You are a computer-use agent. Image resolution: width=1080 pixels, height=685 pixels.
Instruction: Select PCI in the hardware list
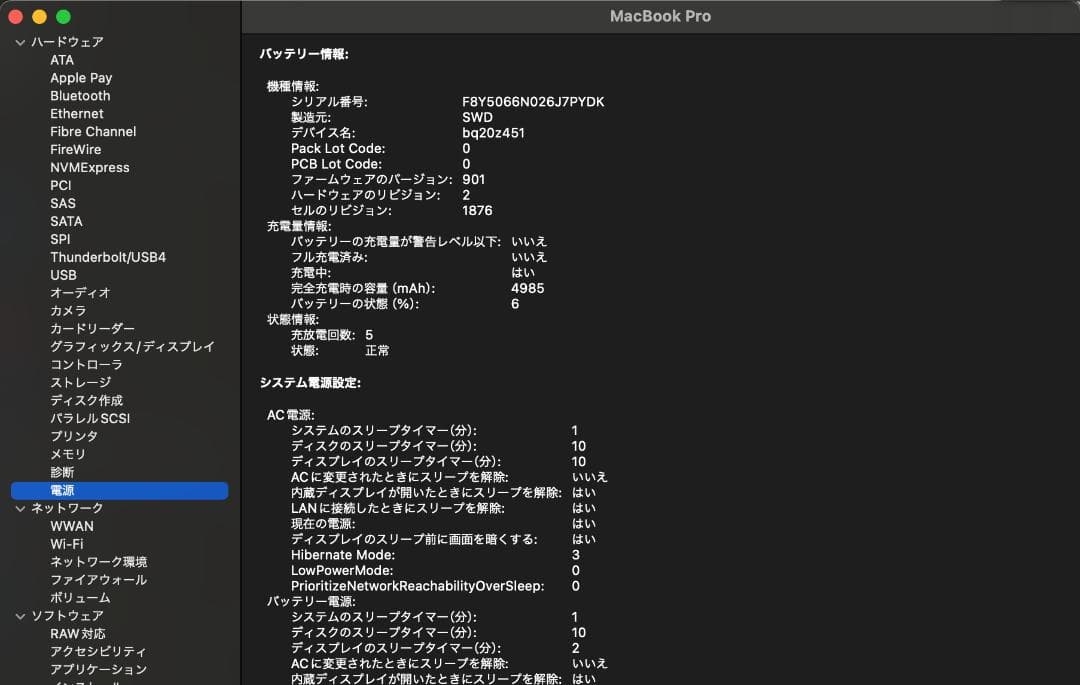point(61,185)
